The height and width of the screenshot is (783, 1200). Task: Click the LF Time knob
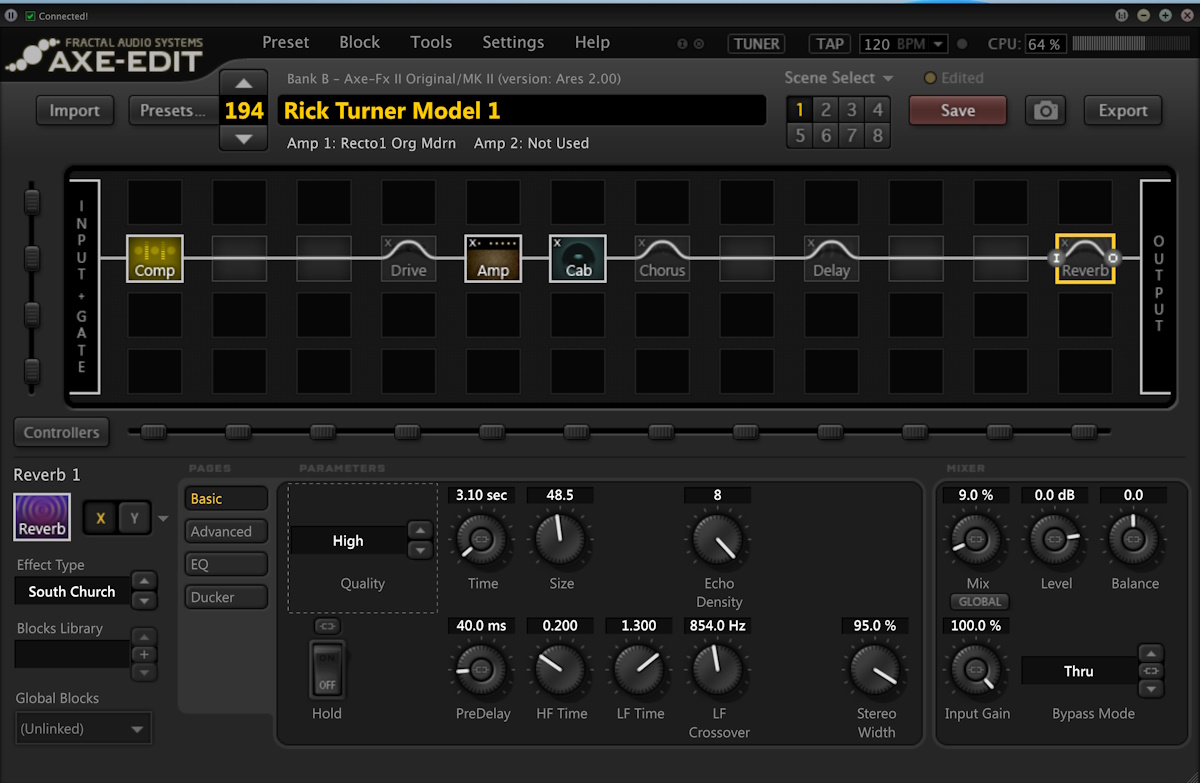[638, 669]
